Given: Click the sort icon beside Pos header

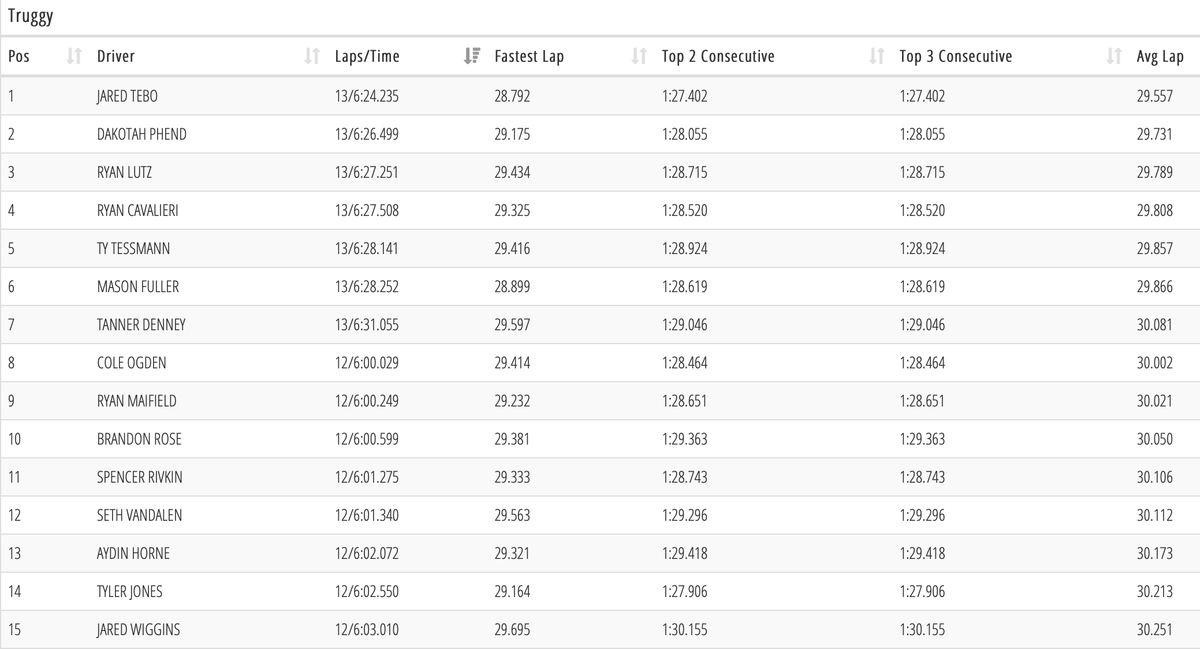Looking at the screenshot, I should click(73, 57).
